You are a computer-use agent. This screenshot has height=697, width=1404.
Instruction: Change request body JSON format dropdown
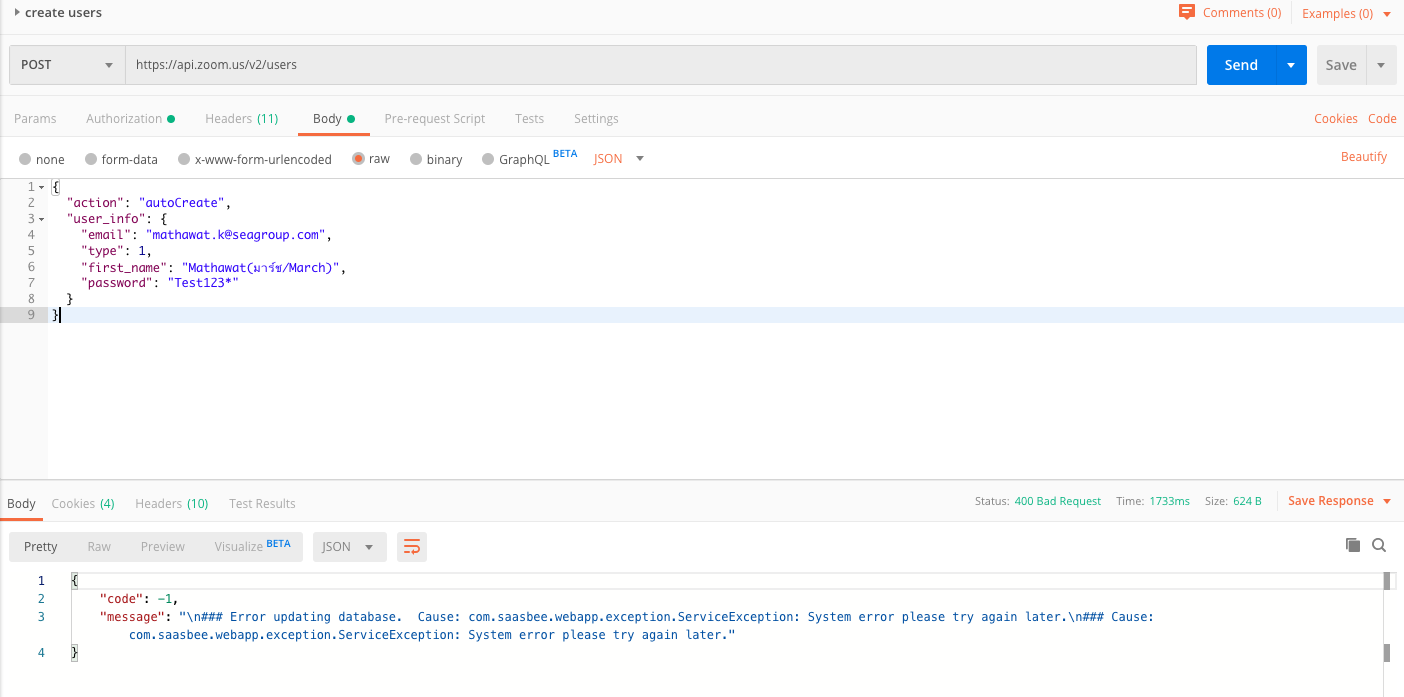point(619,158)
